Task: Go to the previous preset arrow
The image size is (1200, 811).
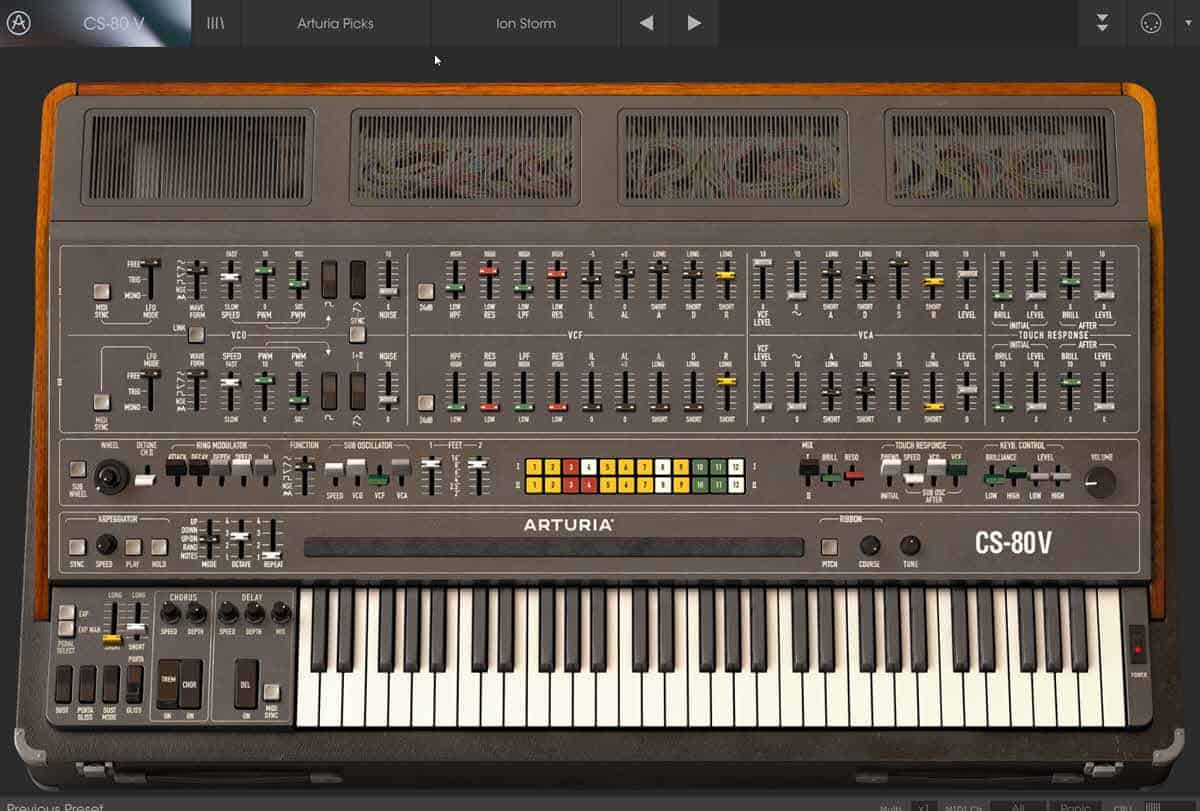Action: pos(646,23)
